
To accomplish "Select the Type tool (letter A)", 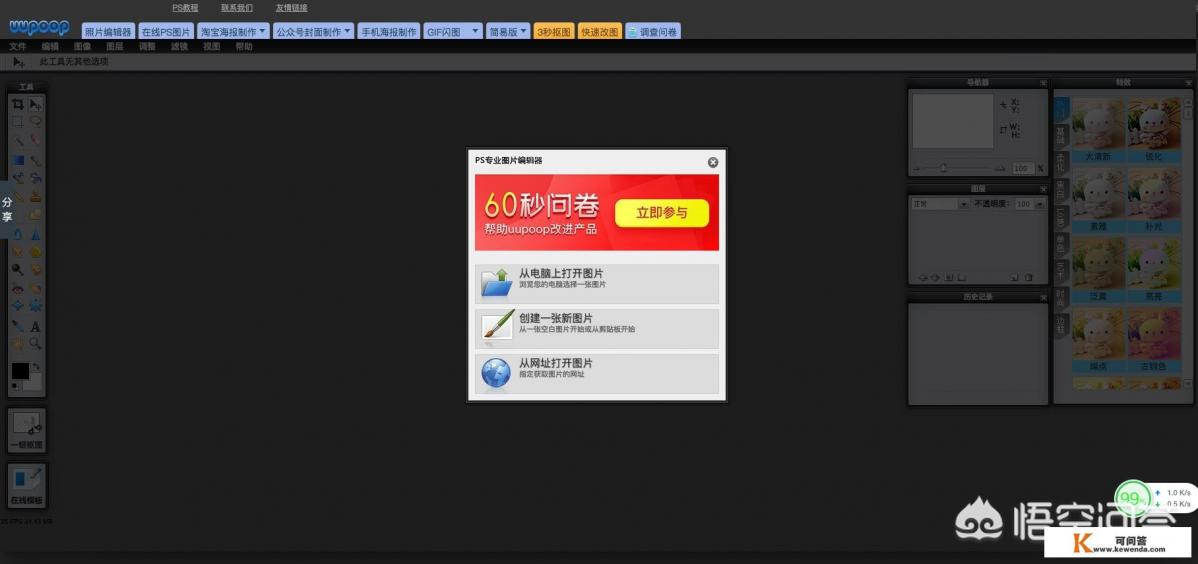I will pos(35,326).
